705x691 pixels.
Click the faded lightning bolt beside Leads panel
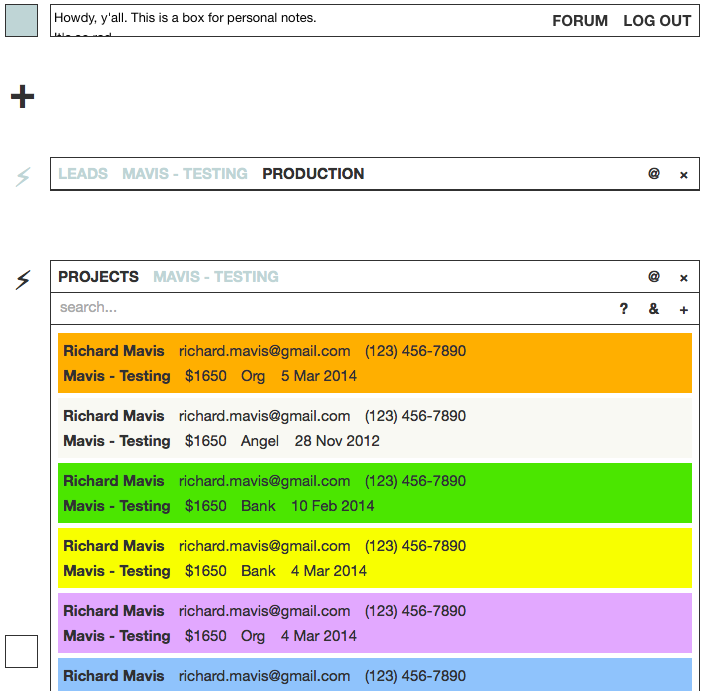click(x=23, y=177)
